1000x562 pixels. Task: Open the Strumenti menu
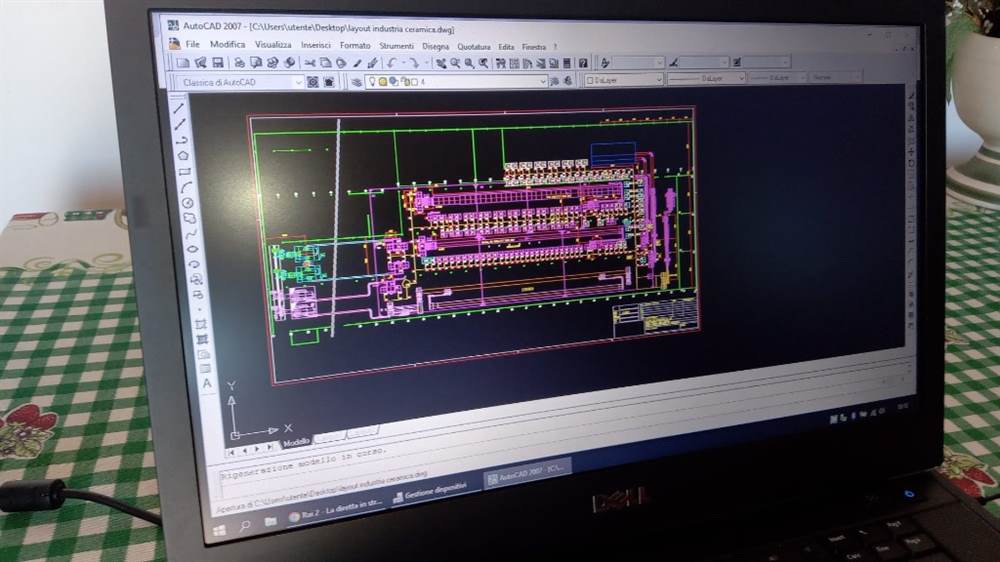[x=397, y=46]
